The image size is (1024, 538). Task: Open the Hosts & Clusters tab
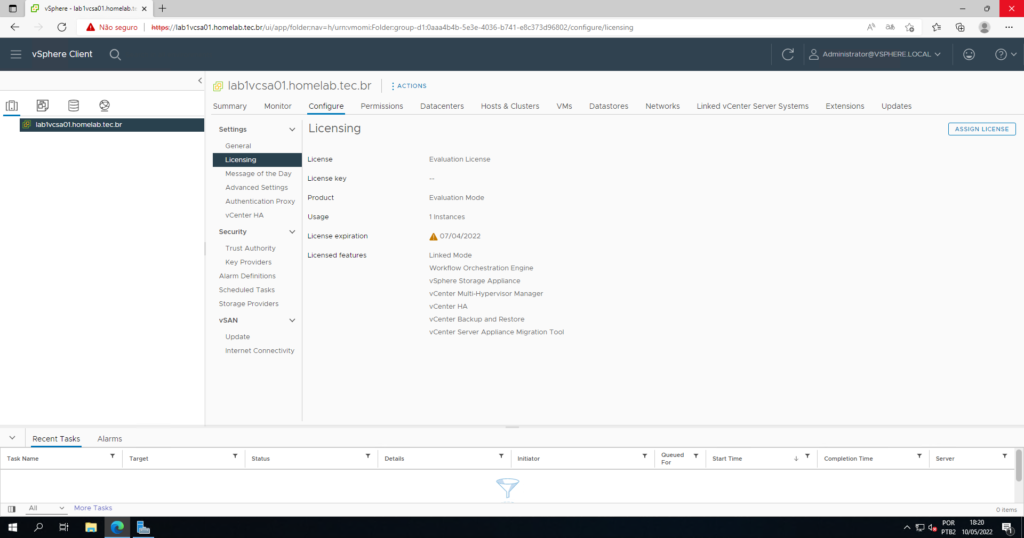510,106
